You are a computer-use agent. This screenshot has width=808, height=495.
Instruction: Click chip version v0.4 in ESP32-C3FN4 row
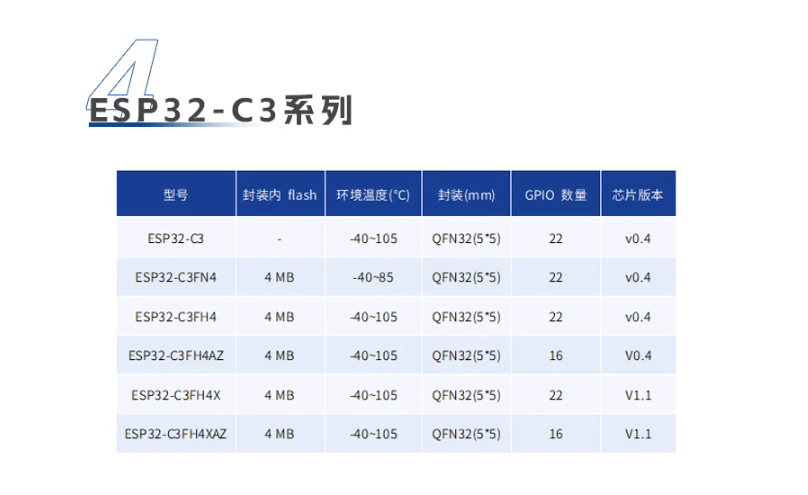638,278
